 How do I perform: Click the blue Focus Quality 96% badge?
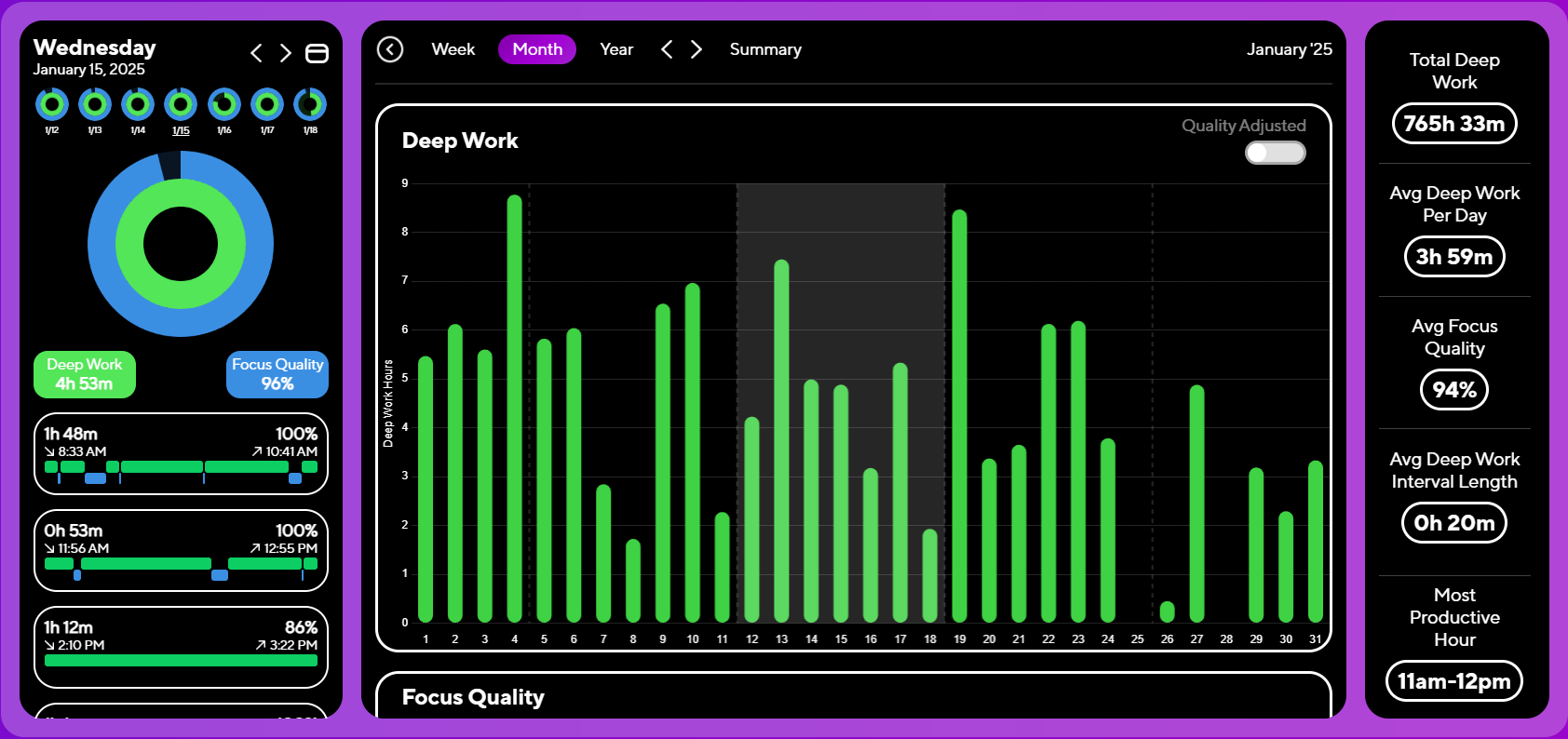(x=277, y=374)
